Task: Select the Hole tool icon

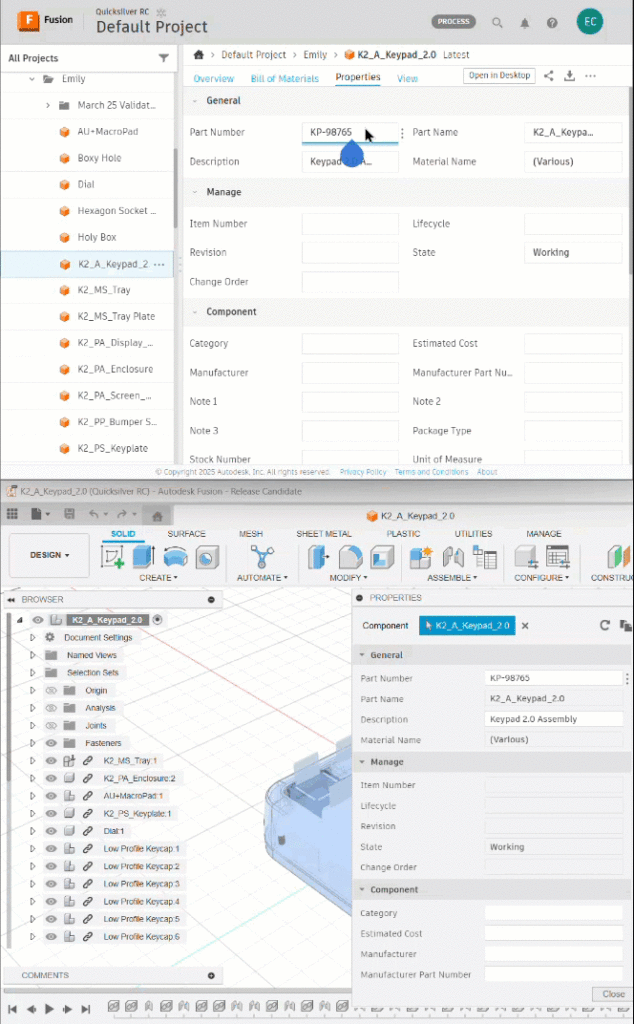Action: 207,557
